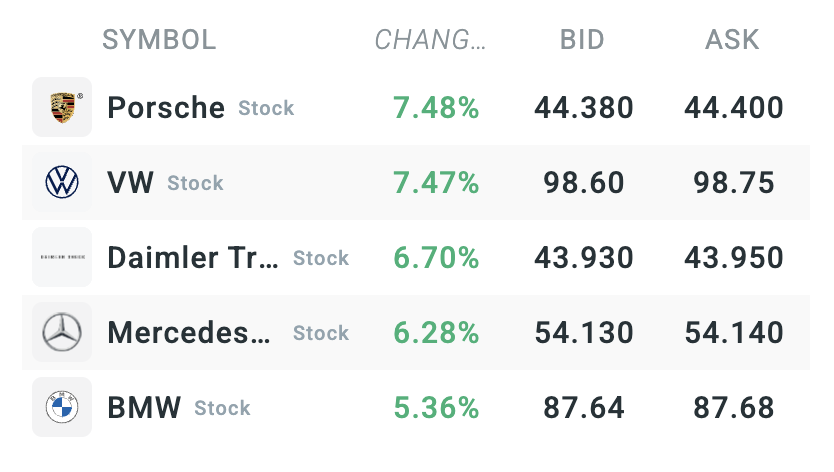Click the Mercedes star logo icon
The width and height of the screenshot is (834, 472).
pyautogui.click(x=62, y=332)
